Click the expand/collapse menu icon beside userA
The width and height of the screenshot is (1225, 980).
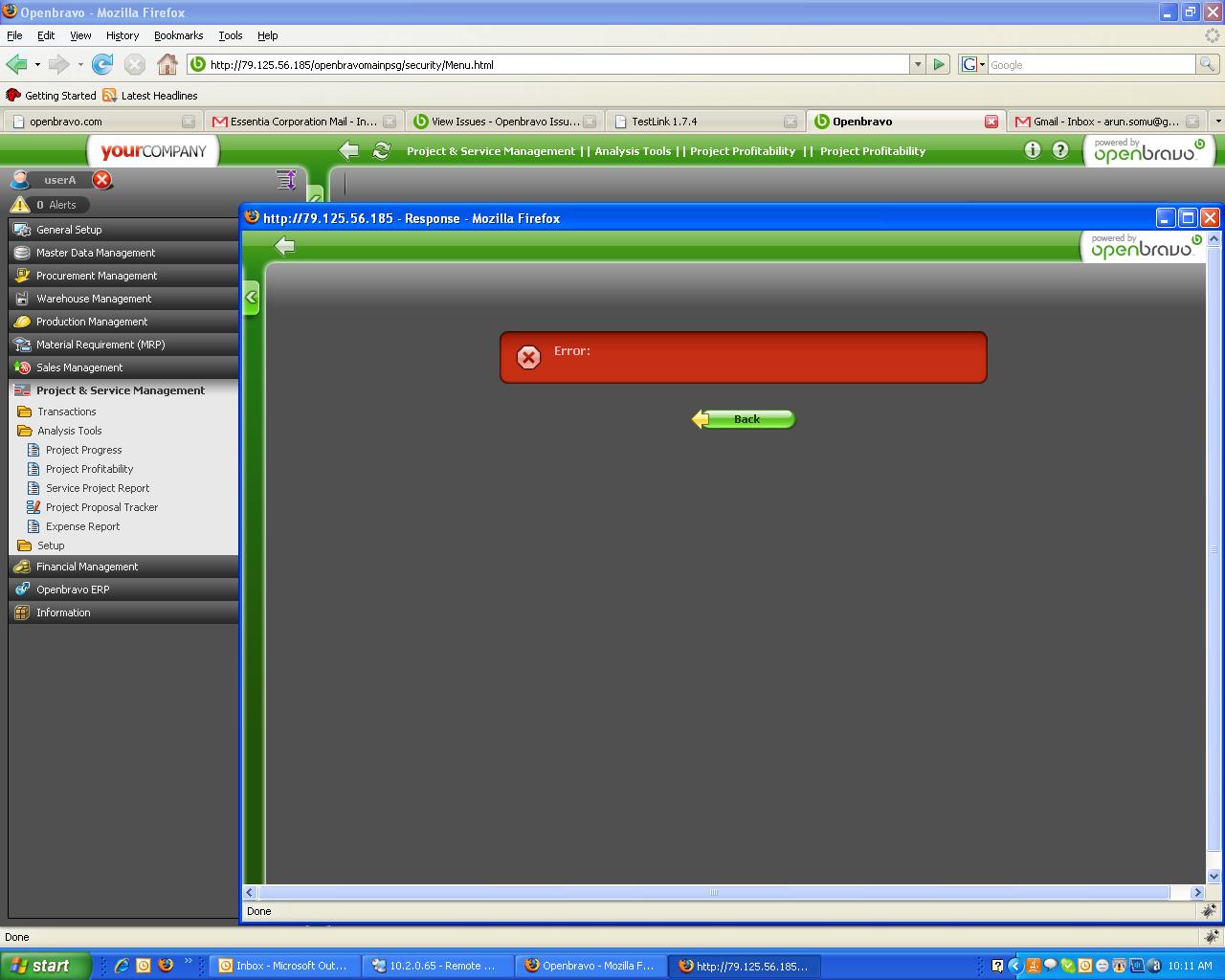click(x=285, y=180)
